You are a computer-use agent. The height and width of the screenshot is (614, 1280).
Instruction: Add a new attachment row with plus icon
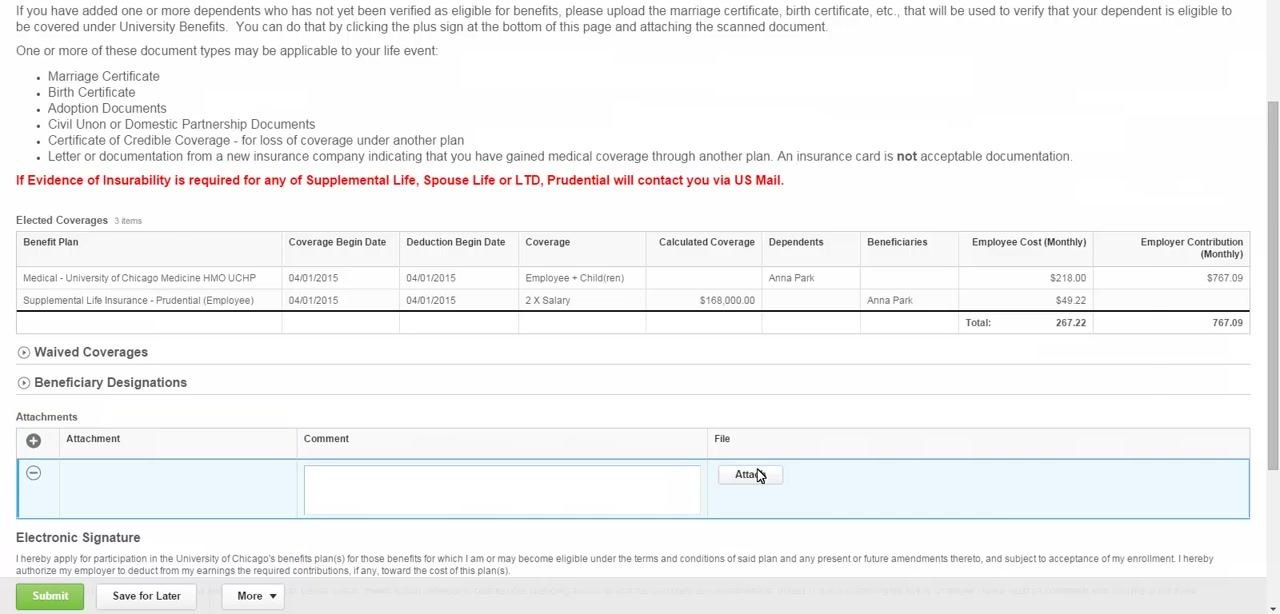tap(33, 440)
